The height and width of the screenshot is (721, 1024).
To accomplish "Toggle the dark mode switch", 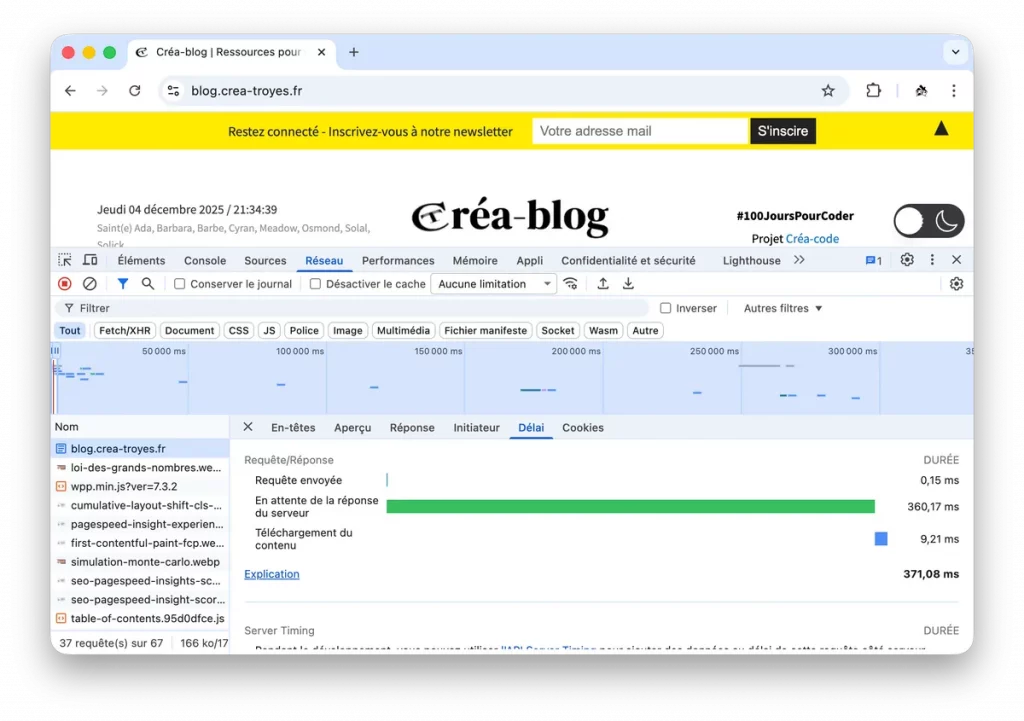I will click(x=928, y=221).
